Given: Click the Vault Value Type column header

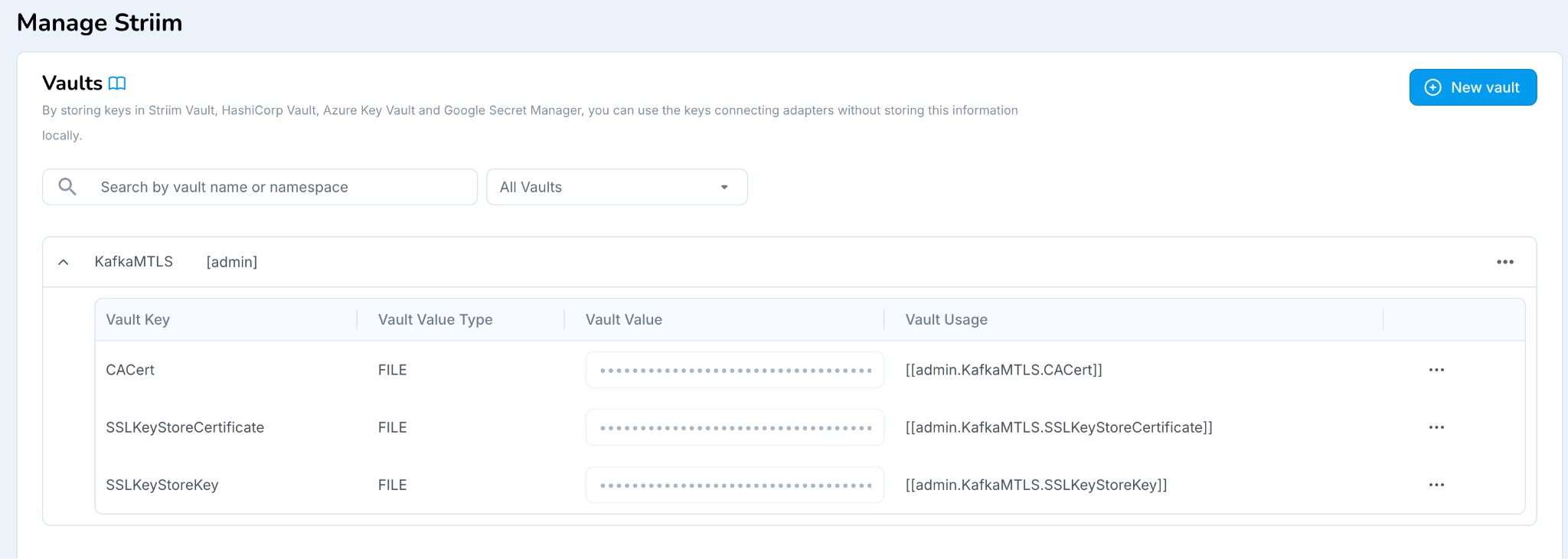Looking at the screenshot, I should (x=435, y=319).
